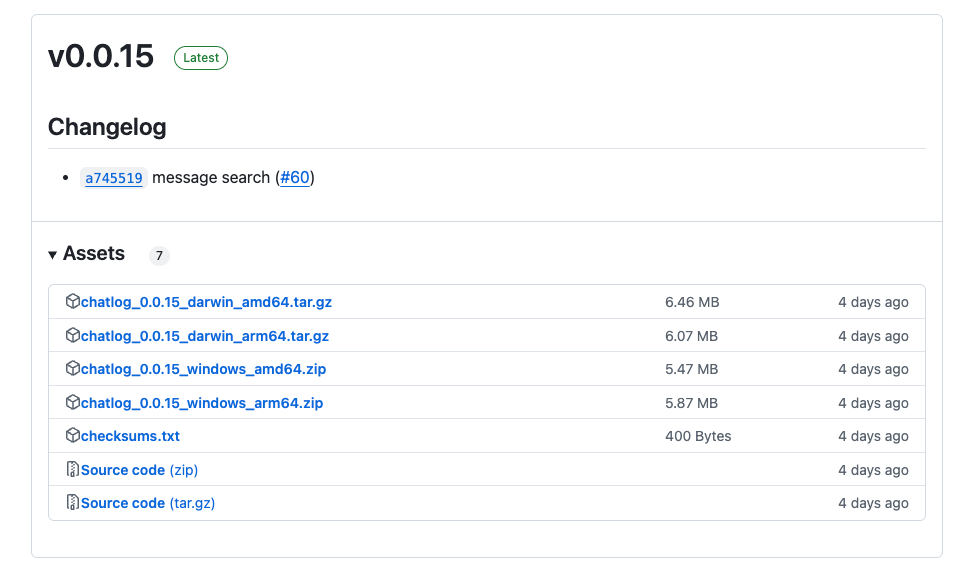
Task: Click the v0.0.15 release title
Action: pyautogui.click(x=101, y=57)
